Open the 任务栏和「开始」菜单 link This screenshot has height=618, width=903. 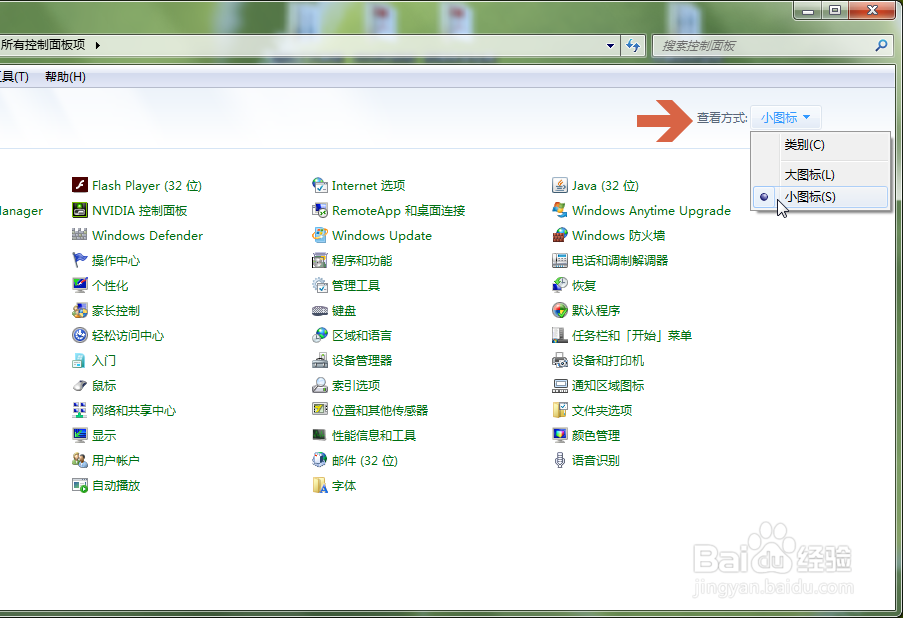point(632,335)
